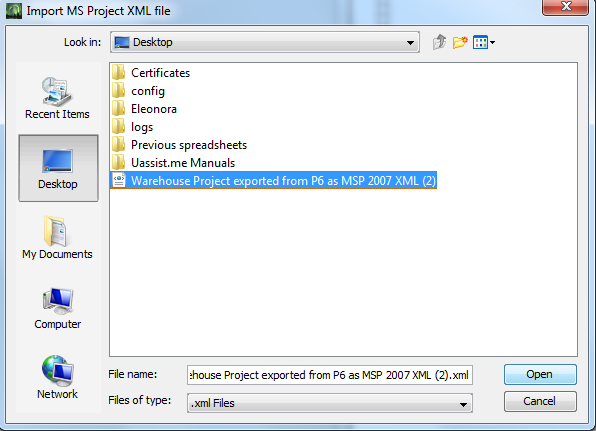The image size is (596, 431).
Task: Open Recent Items shortcut
Action: pos(57,98)
